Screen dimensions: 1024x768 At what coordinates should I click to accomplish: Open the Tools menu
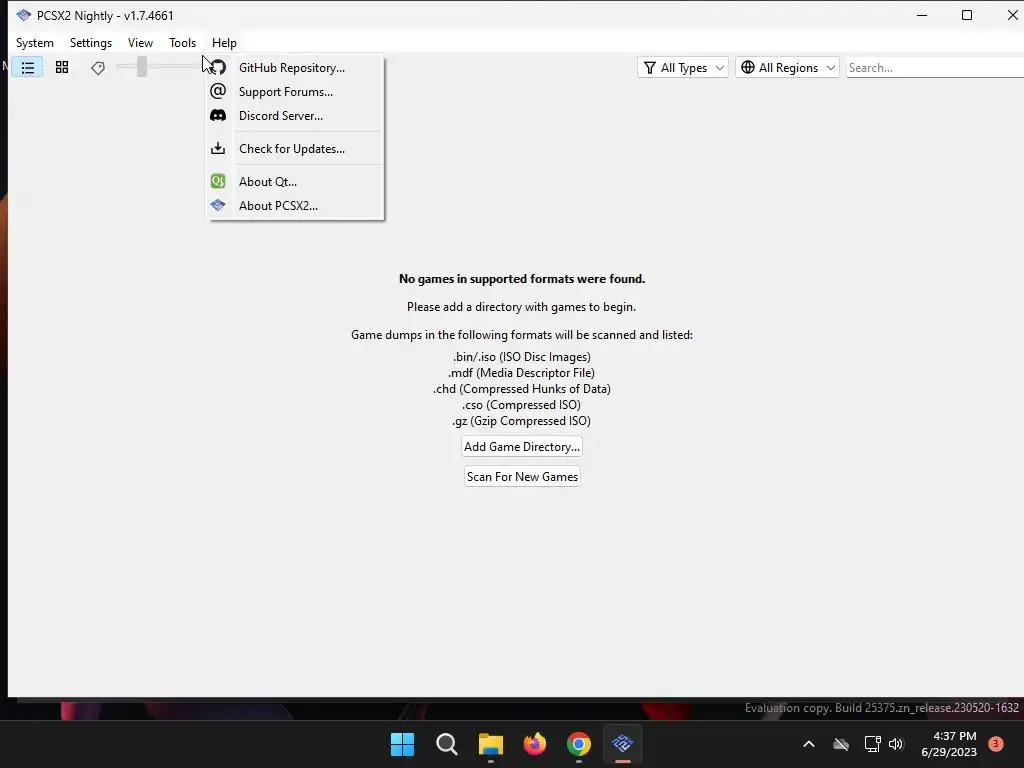182,43
